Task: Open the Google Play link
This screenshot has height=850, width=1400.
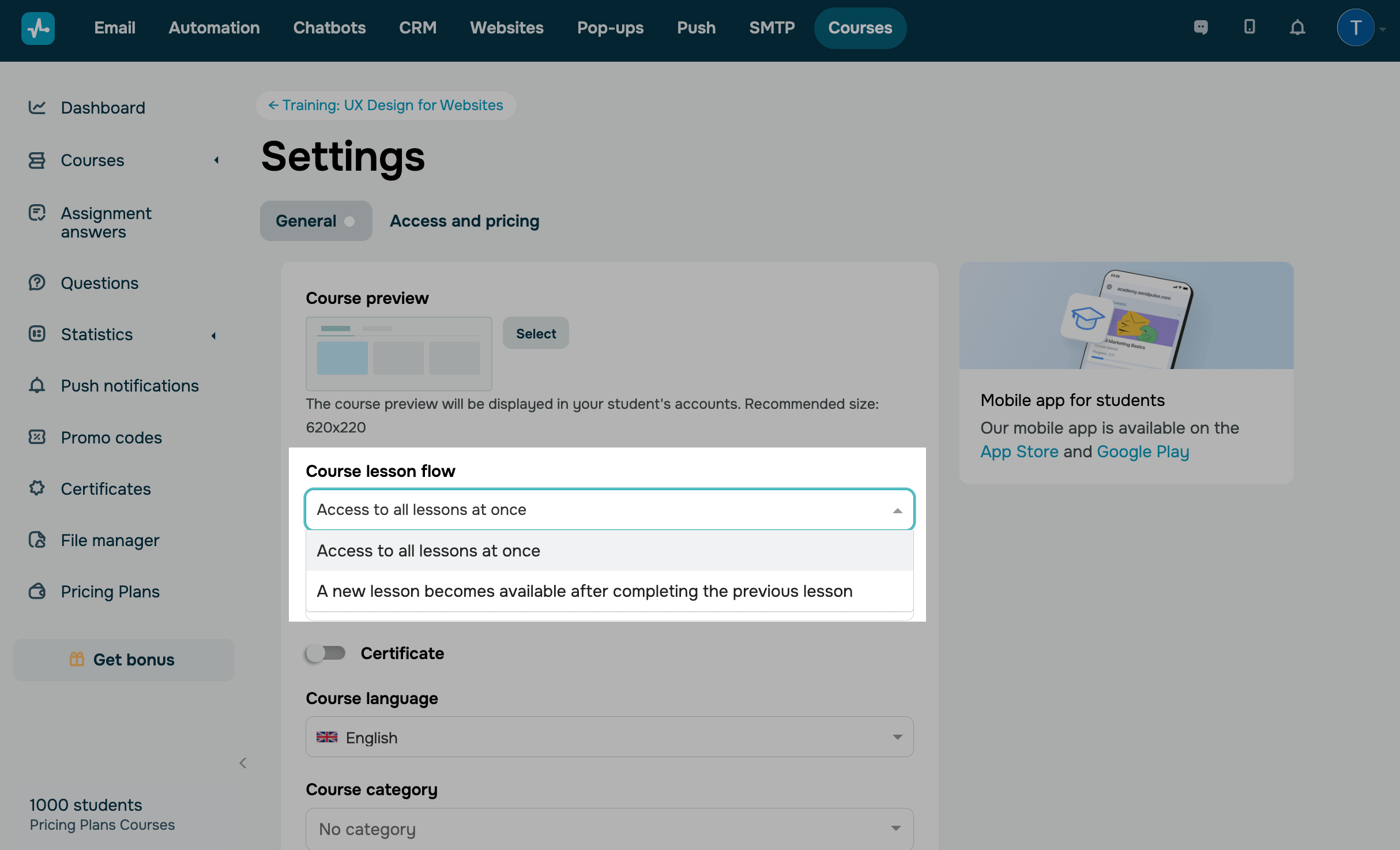Action: (x=1142, y=452)
